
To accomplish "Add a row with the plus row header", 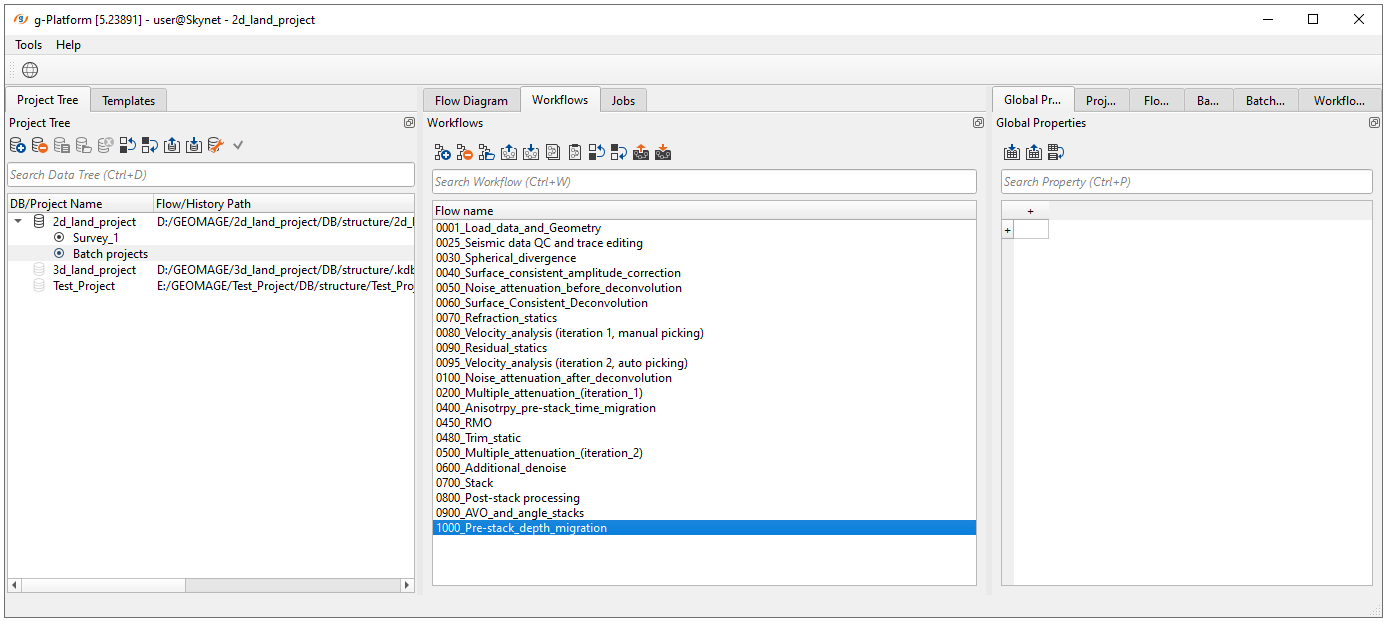I will [x=1007, y=230].
